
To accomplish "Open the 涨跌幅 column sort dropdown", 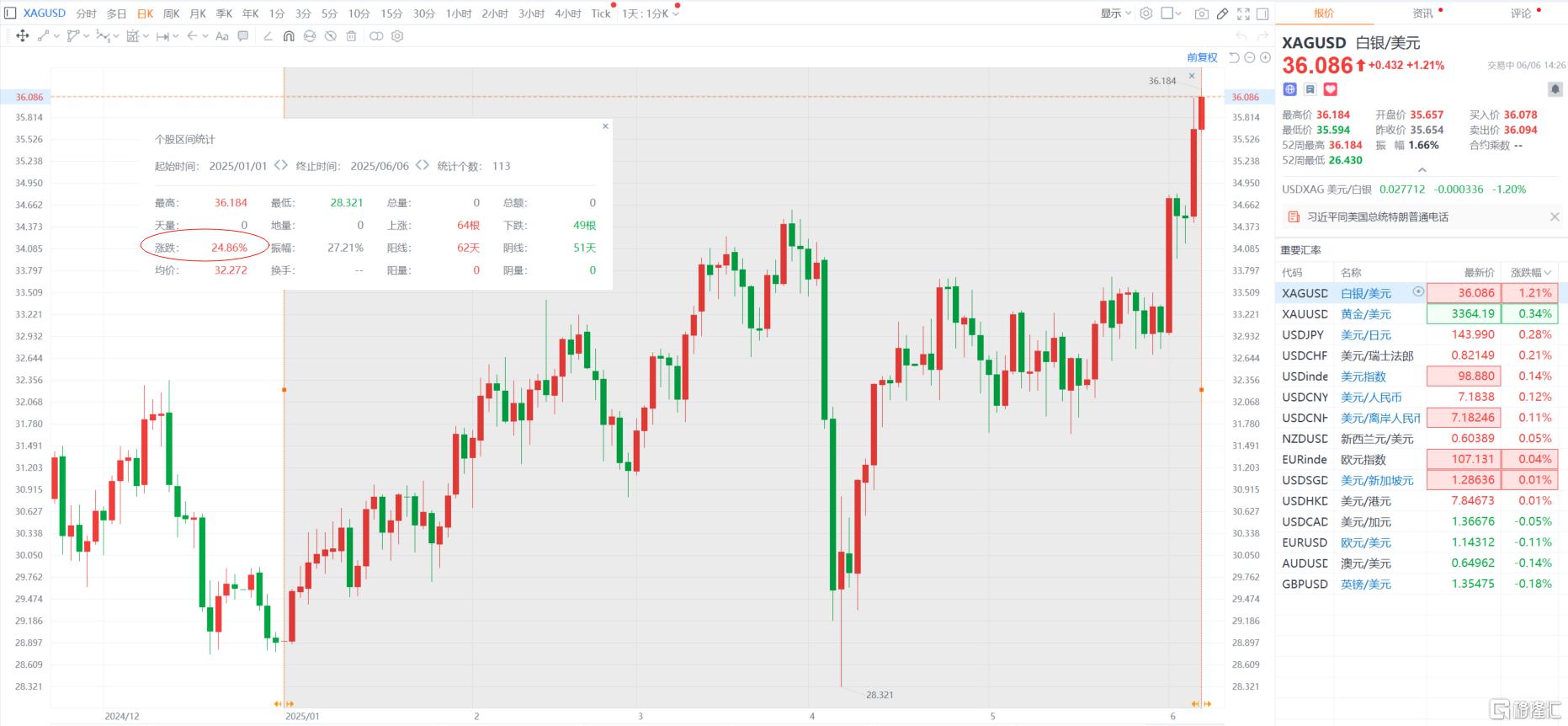I will 1531,272.
